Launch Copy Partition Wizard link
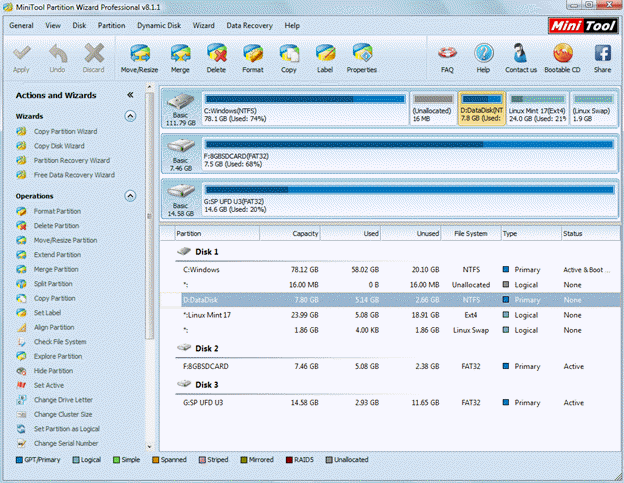624x483 pixels. pyautogui.click(x=66, y=131)
